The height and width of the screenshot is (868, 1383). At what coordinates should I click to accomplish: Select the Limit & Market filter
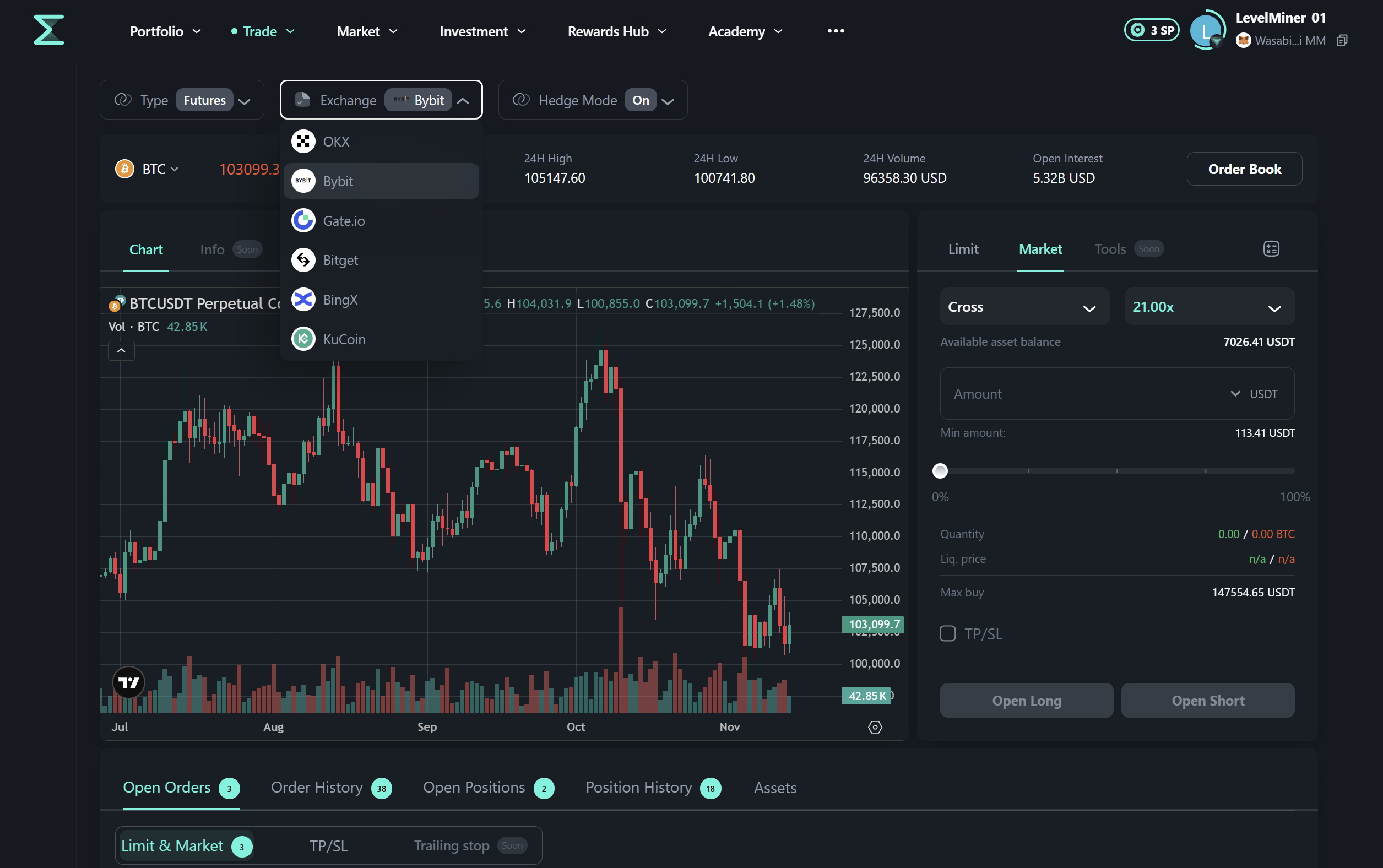[186, 845]
